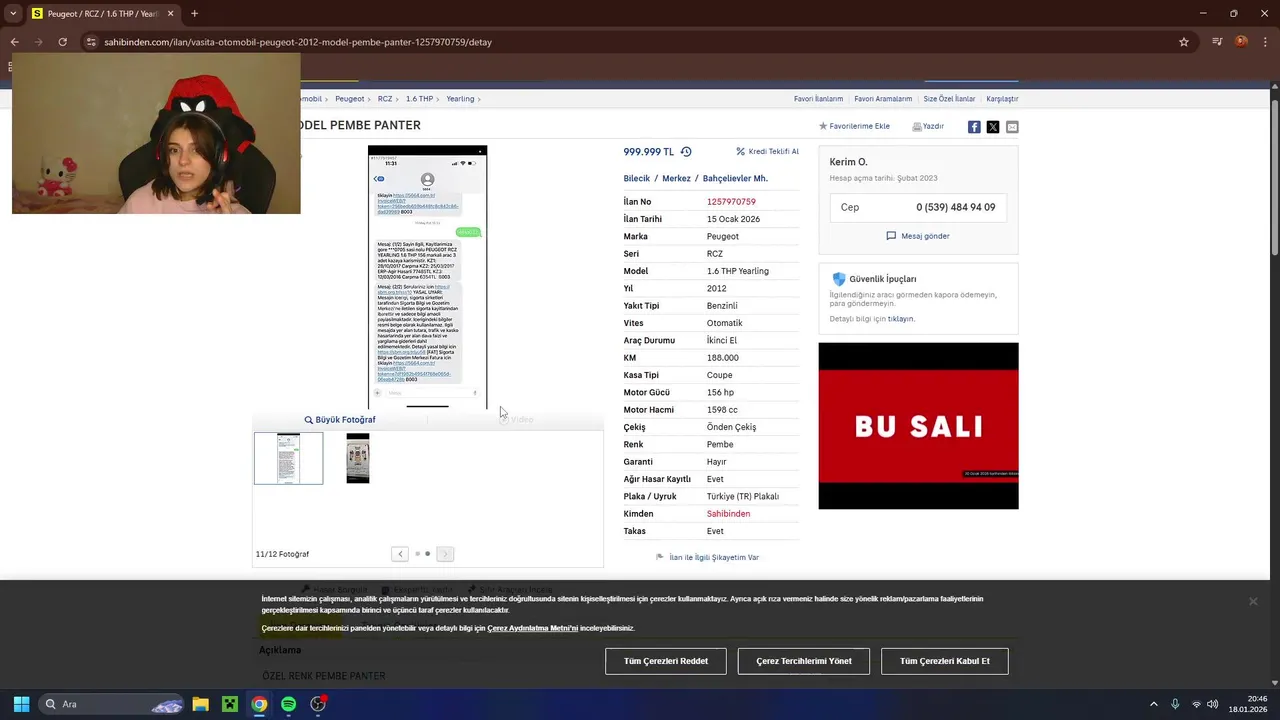The width and height of the screenshot is (1280, 720).
Task: Click the second pagination dot under thumbnails
Action: [428, 554]
